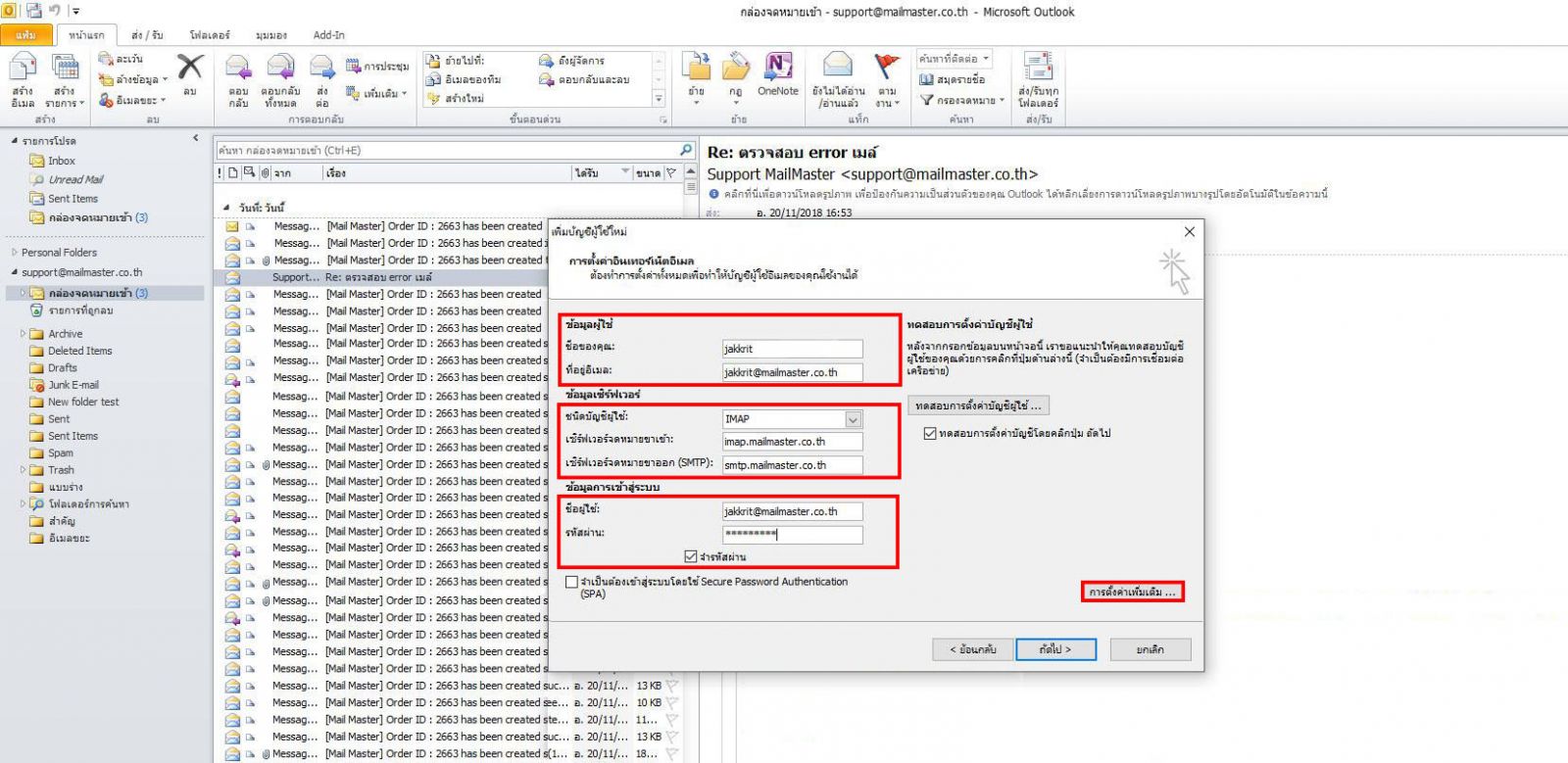The width and height of the screenshot is (1568, 763).
Task: Click the Back (ย้อนกลับ) button
Action: coord(972,649)
